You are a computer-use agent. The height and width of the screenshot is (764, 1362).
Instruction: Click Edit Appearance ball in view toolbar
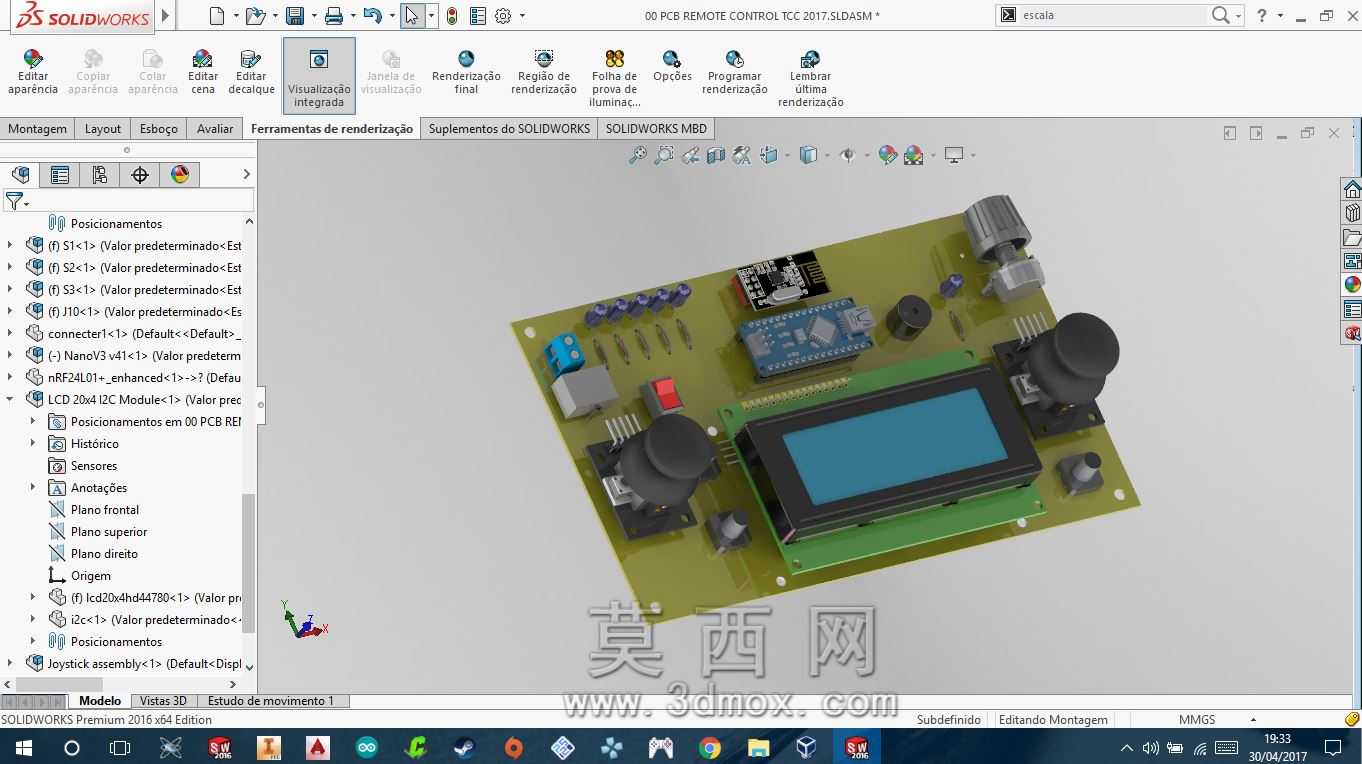click(x=887, y=155)
